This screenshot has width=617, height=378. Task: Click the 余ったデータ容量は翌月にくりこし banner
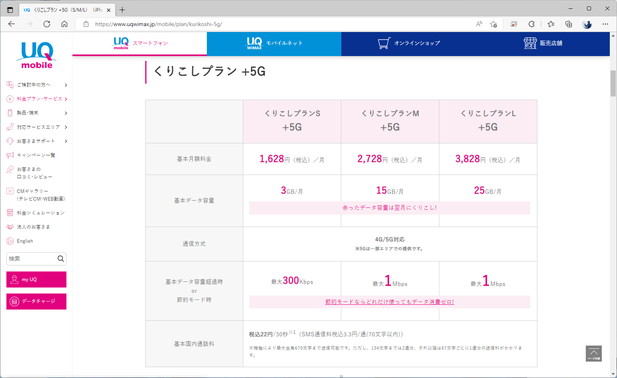click(390, 208)
